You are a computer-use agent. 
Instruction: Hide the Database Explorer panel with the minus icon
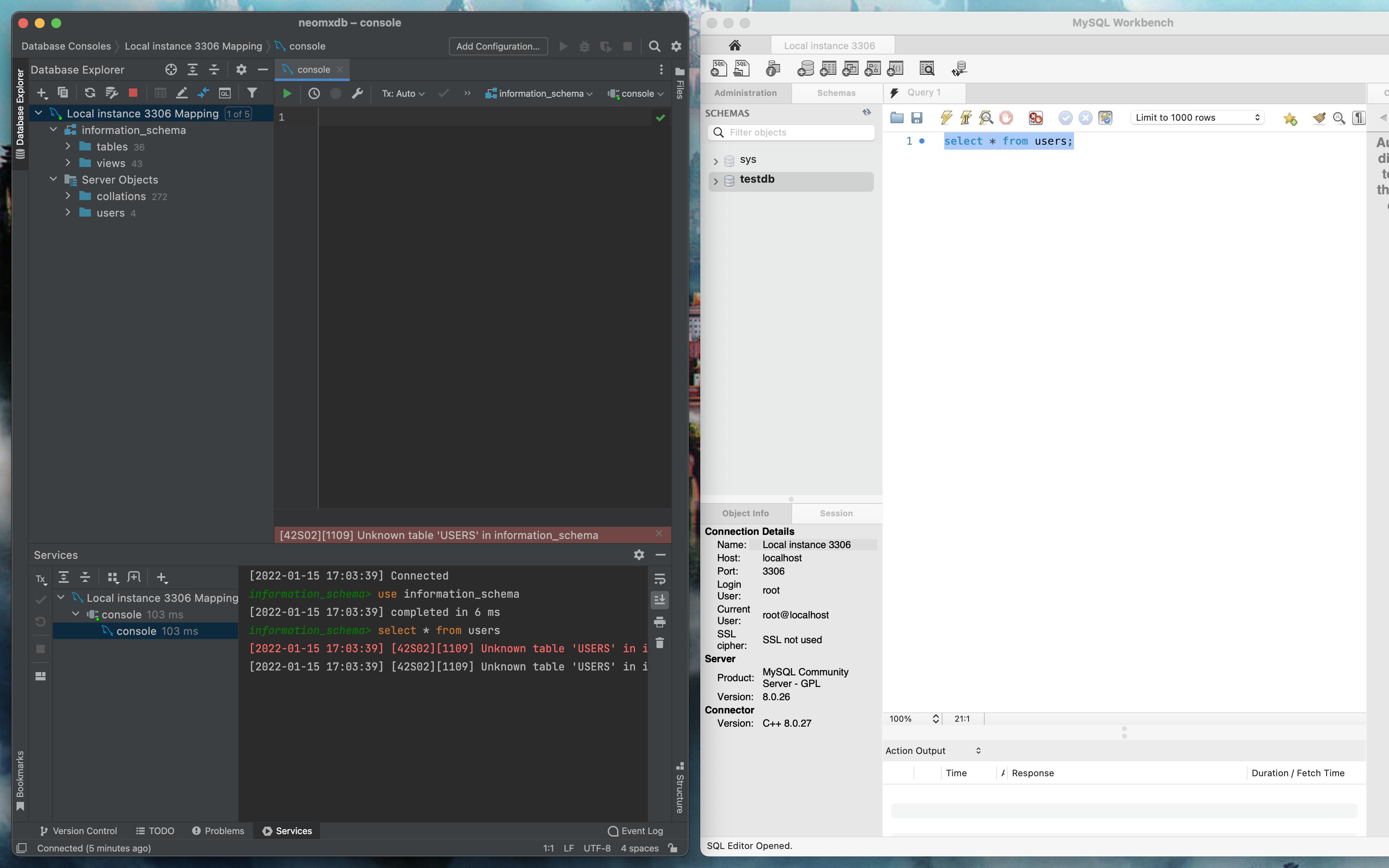263,69
